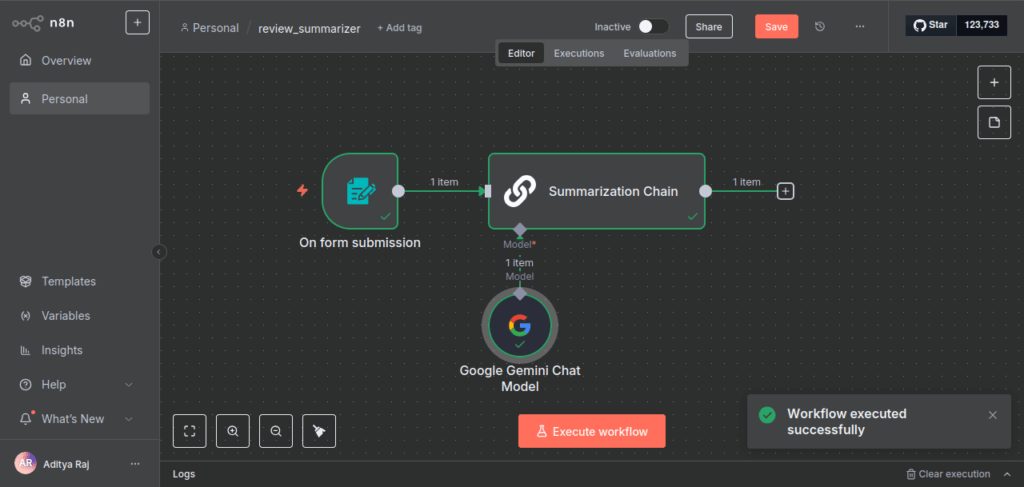
Task: Click the Execute workflow button
Action: 591,431
